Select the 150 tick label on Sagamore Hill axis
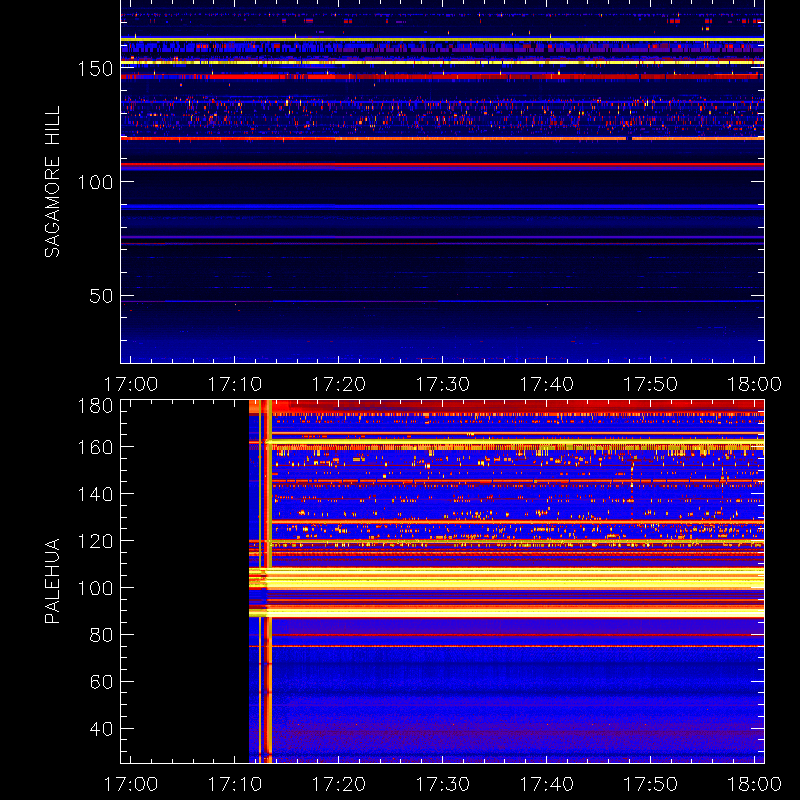800x800 pixels. (x=95, y=68)
